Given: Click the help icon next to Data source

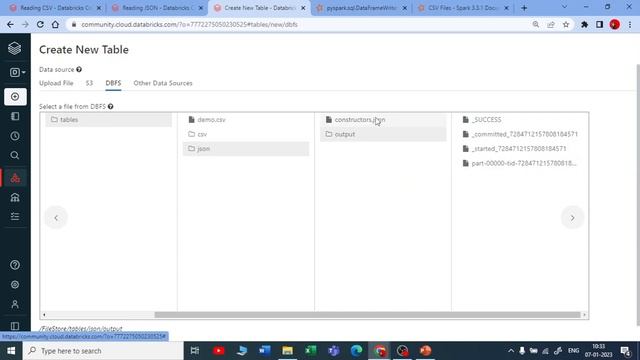Looking at the screenshot, I should [x=79, y=69].
